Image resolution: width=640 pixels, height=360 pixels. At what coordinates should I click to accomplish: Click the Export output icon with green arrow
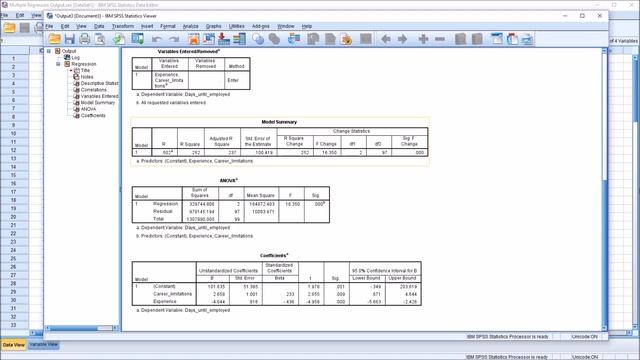point(119,39)
